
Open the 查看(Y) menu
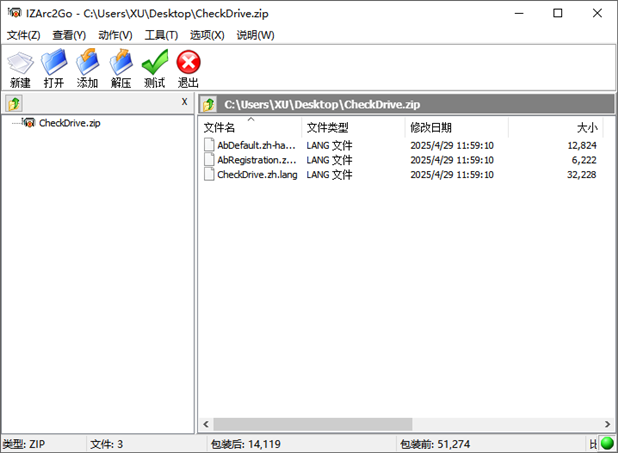point(69,35)
